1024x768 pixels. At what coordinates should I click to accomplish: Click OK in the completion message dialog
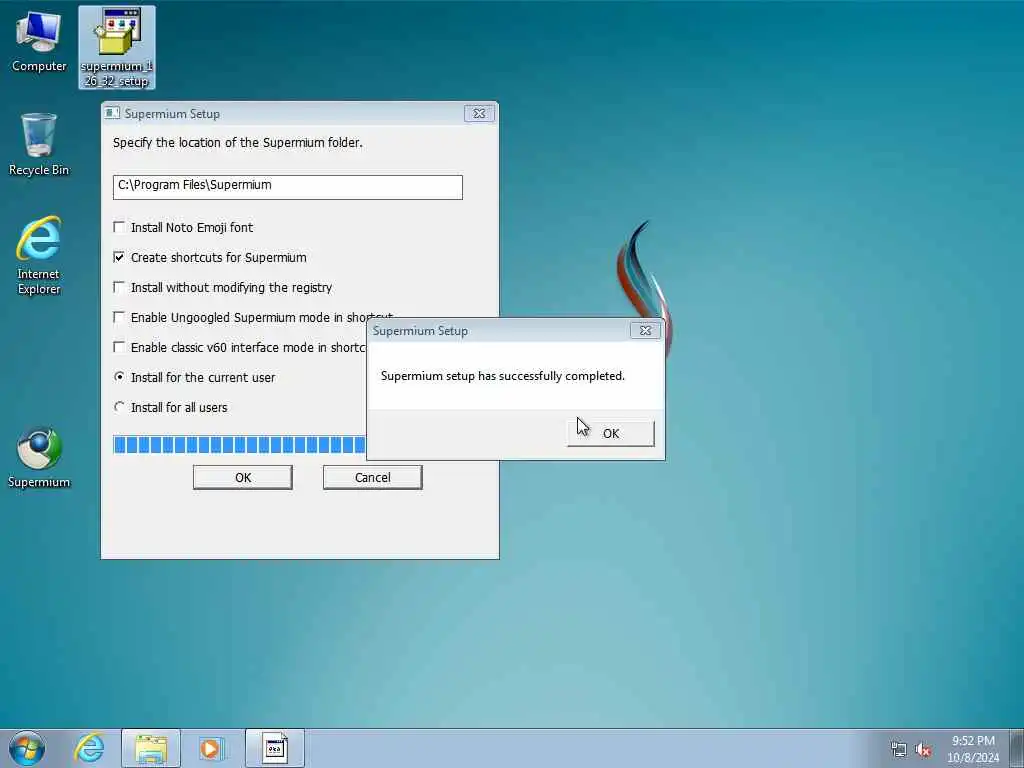[x=611, y=434]
